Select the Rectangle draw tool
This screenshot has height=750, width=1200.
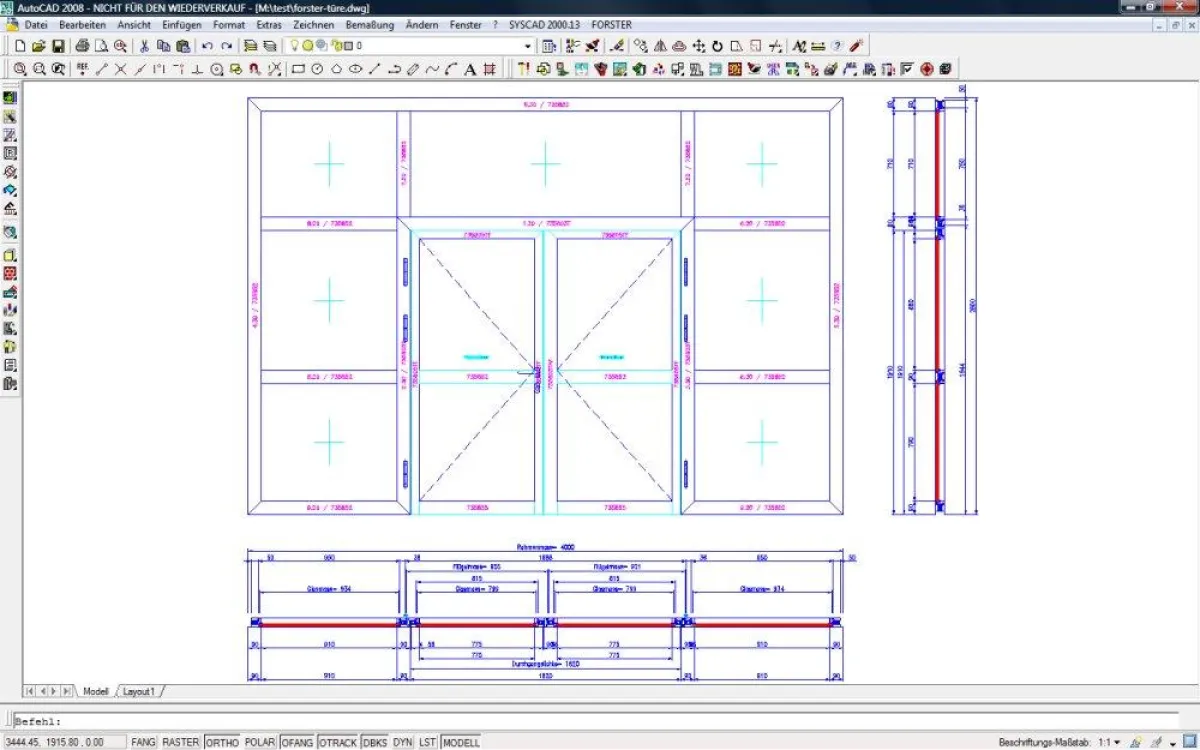point(298,69)
